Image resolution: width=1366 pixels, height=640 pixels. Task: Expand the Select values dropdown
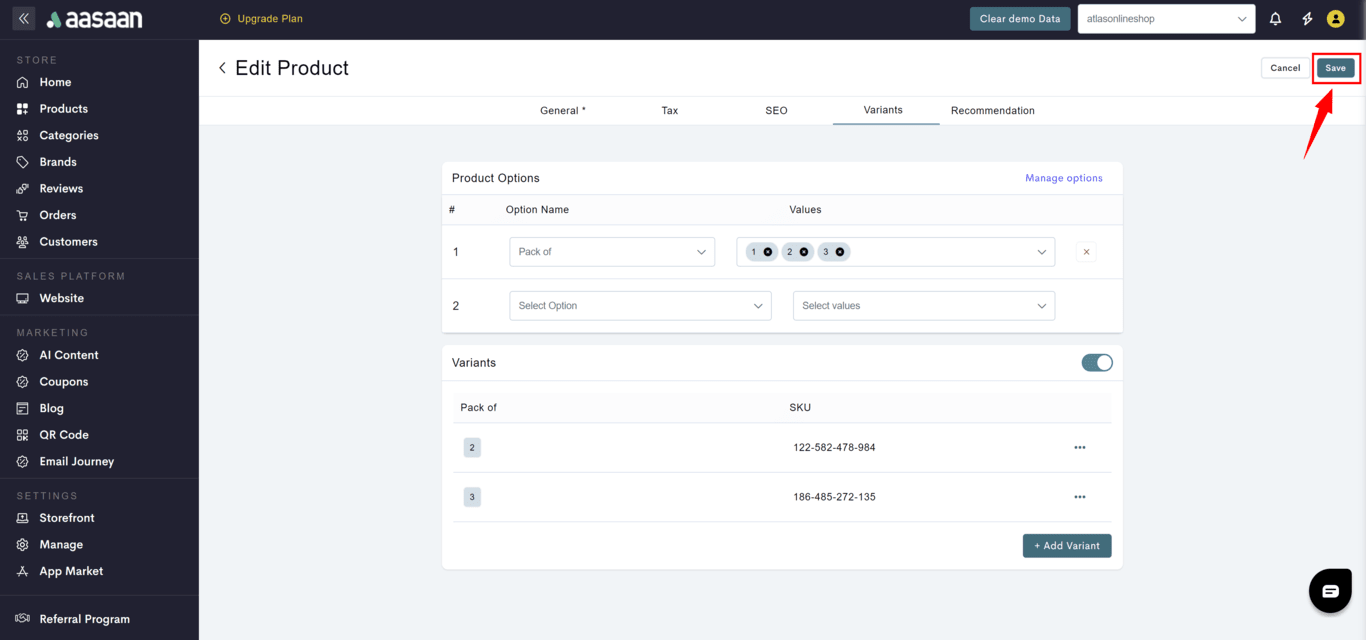pyautogui.click(x=923, y=306)
